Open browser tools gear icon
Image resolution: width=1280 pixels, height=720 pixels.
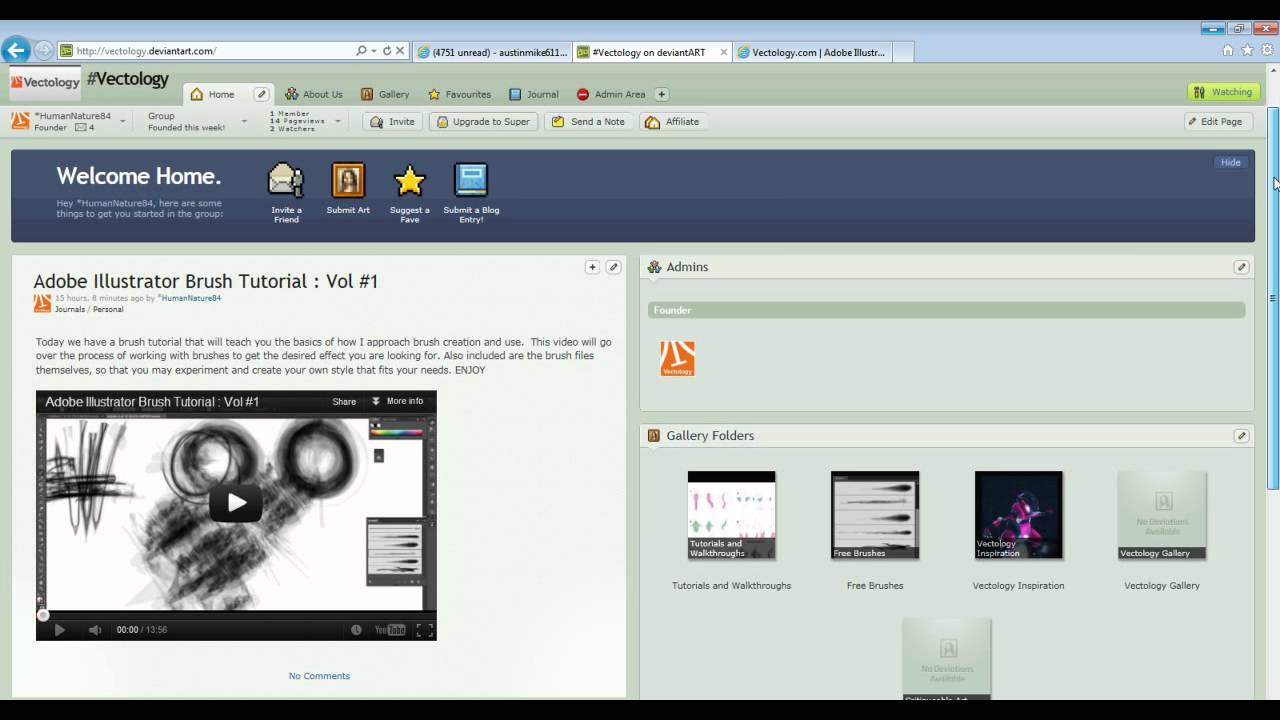pyautogui.click(x=1267, y=50)
